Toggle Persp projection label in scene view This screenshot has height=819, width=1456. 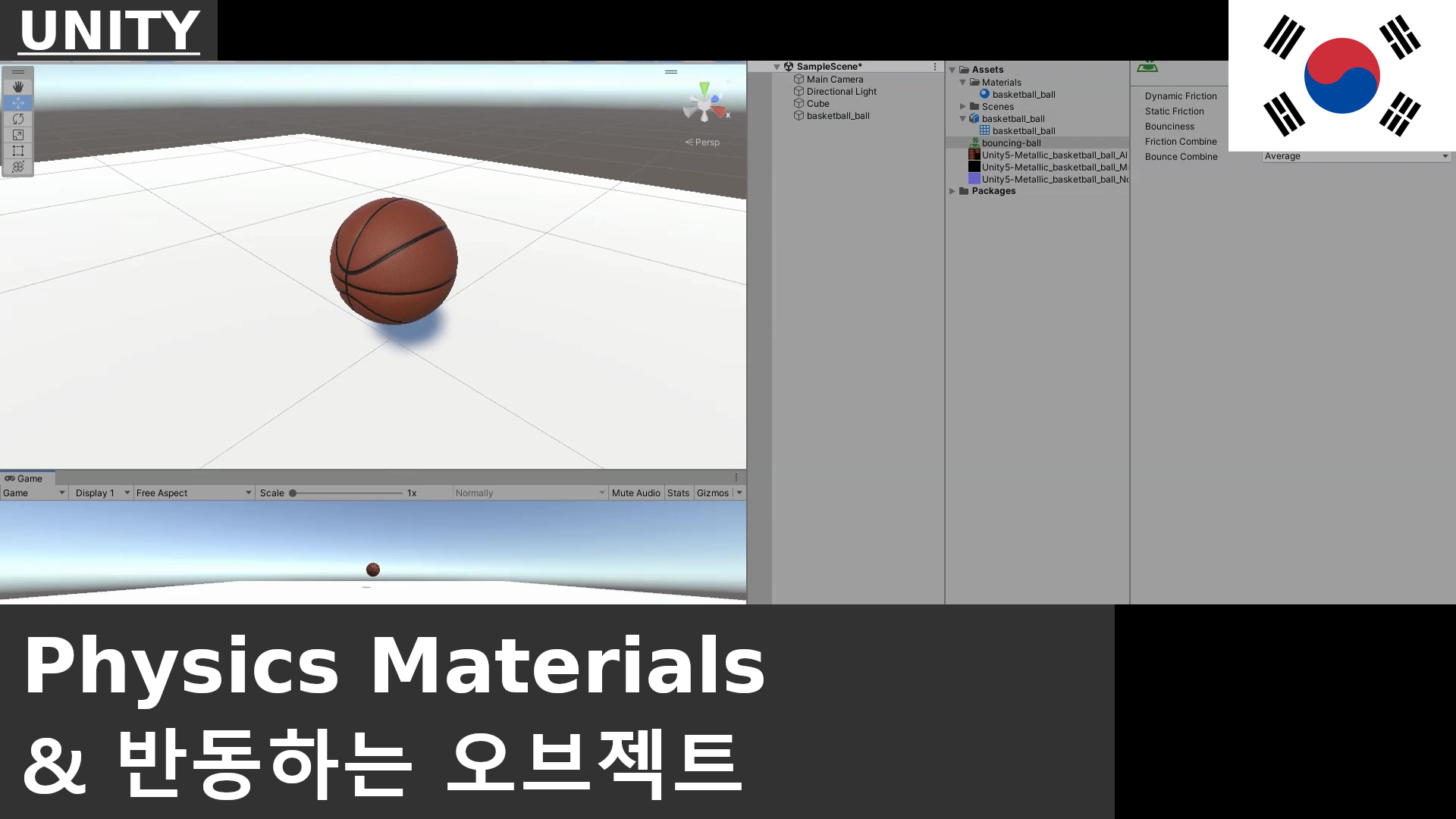pos(703,143)
